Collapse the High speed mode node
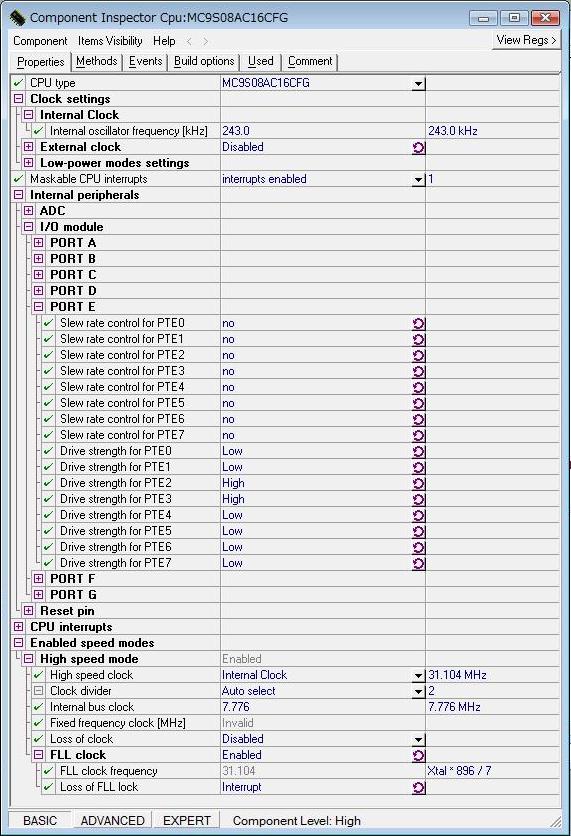Screen dimensions: 571x836 coord(29,658)
